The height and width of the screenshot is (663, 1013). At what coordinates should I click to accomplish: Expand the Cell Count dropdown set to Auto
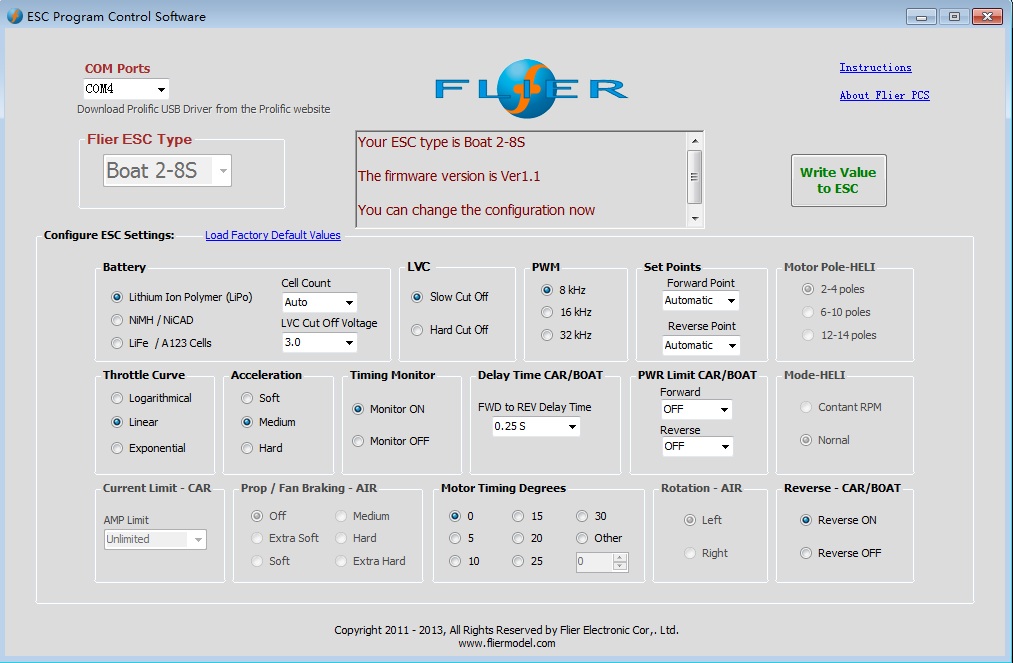[319, 302]
